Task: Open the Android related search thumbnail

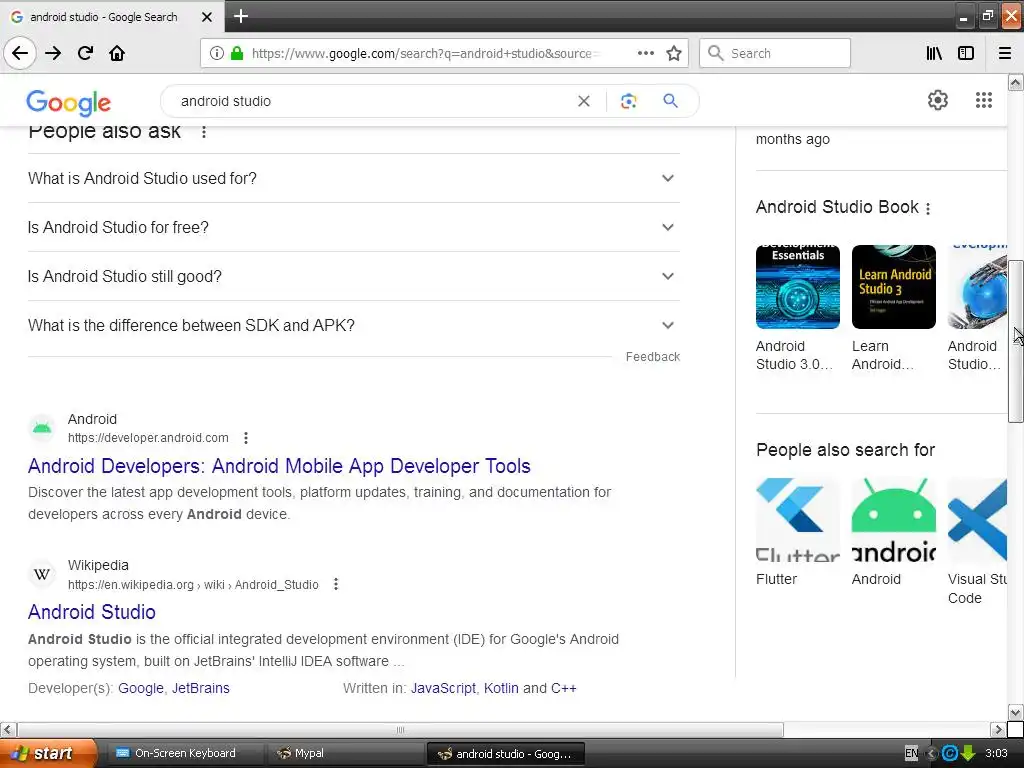Action: tap(893, 520)
